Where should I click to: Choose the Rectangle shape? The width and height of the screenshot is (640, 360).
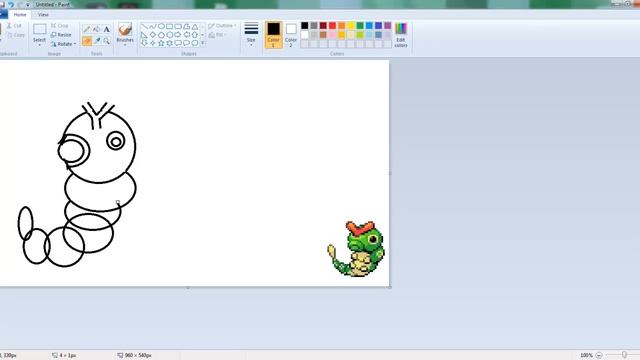click(x=169, y=27)
